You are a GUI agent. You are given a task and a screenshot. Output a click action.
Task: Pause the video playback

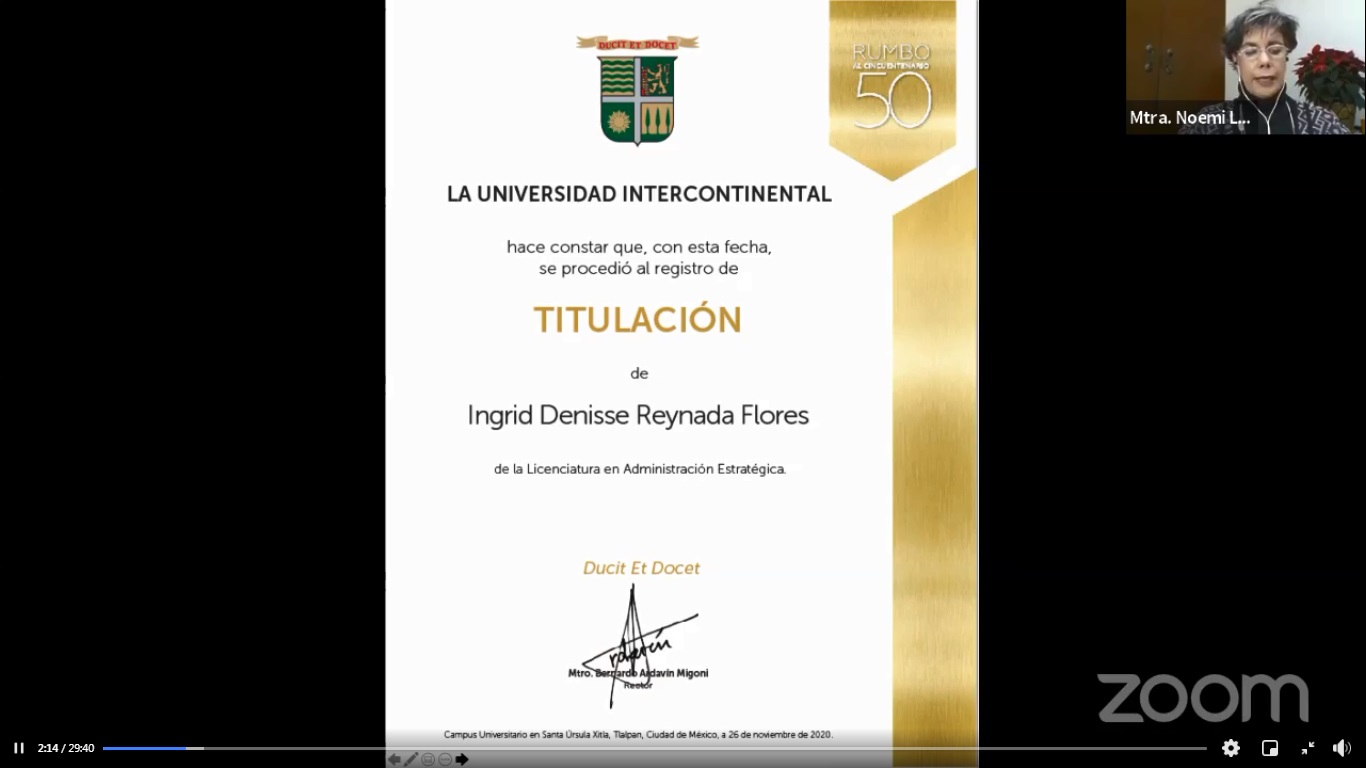coord(18,748)
